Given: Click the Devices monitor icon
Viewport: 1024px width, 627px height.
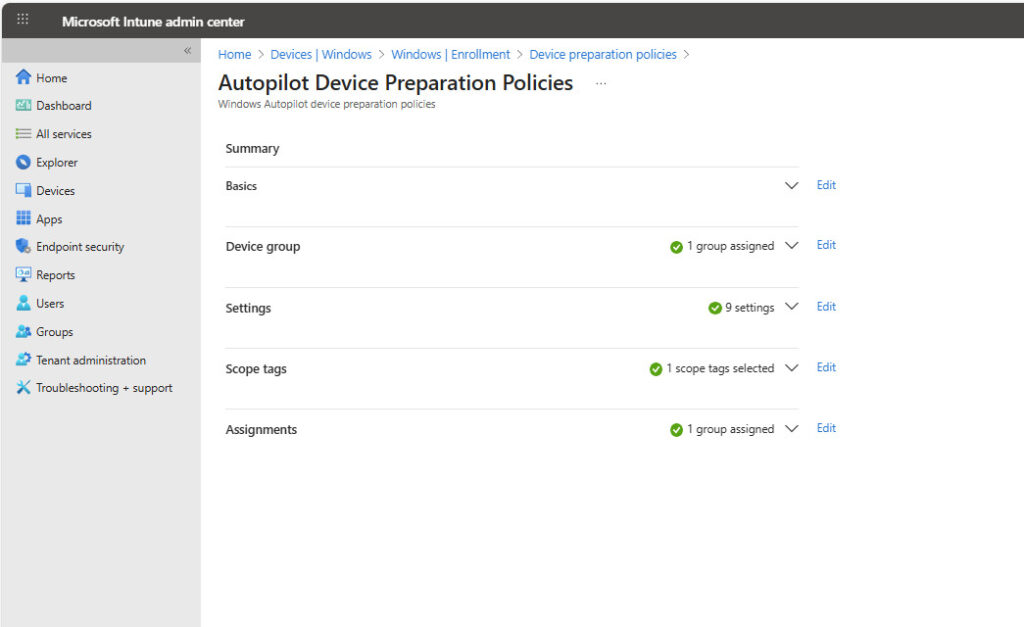Looking at the screenshot, I should (x=24, y=191).
